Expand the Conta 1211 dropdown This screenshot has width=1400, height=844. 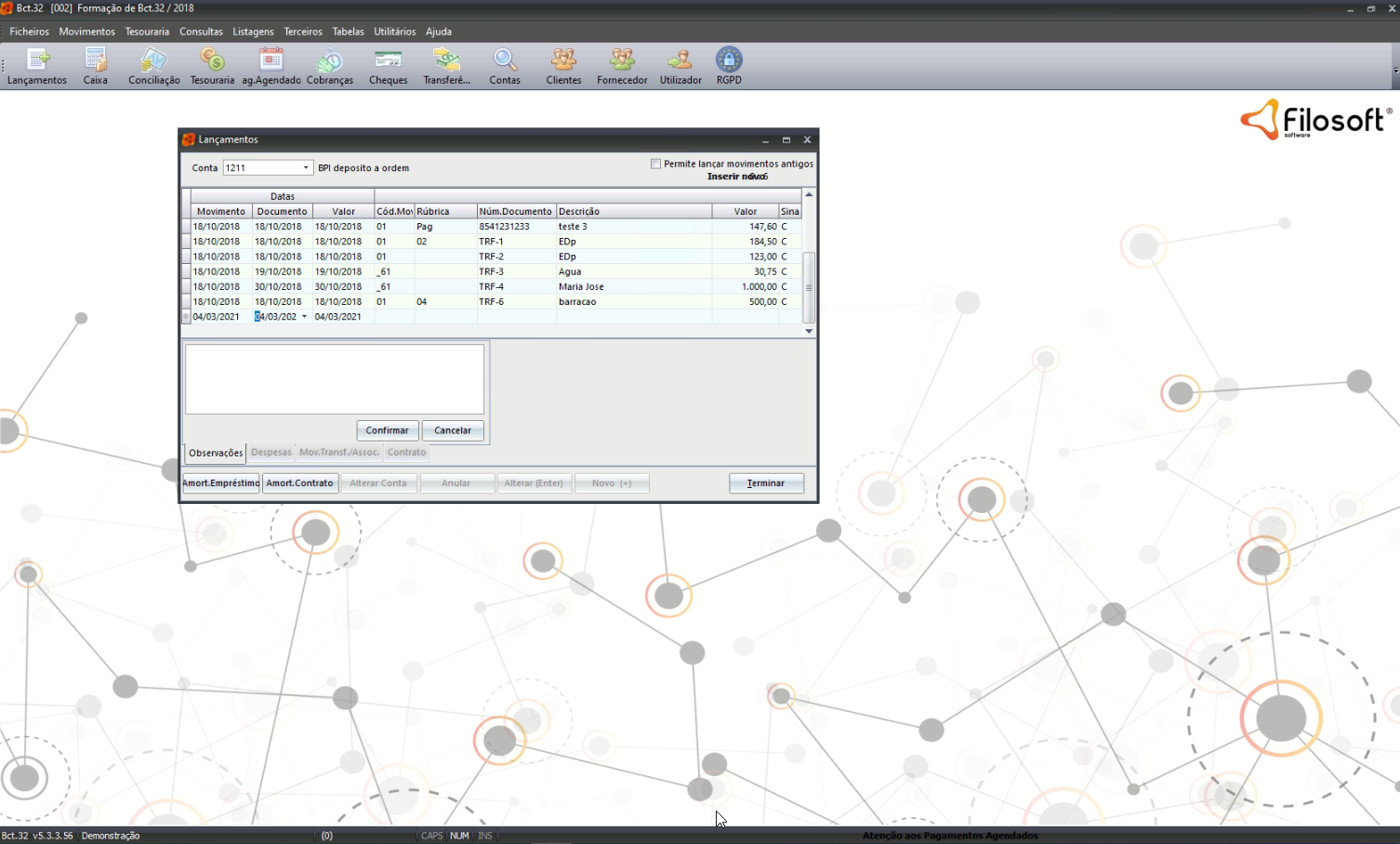[x=305, y=168]
